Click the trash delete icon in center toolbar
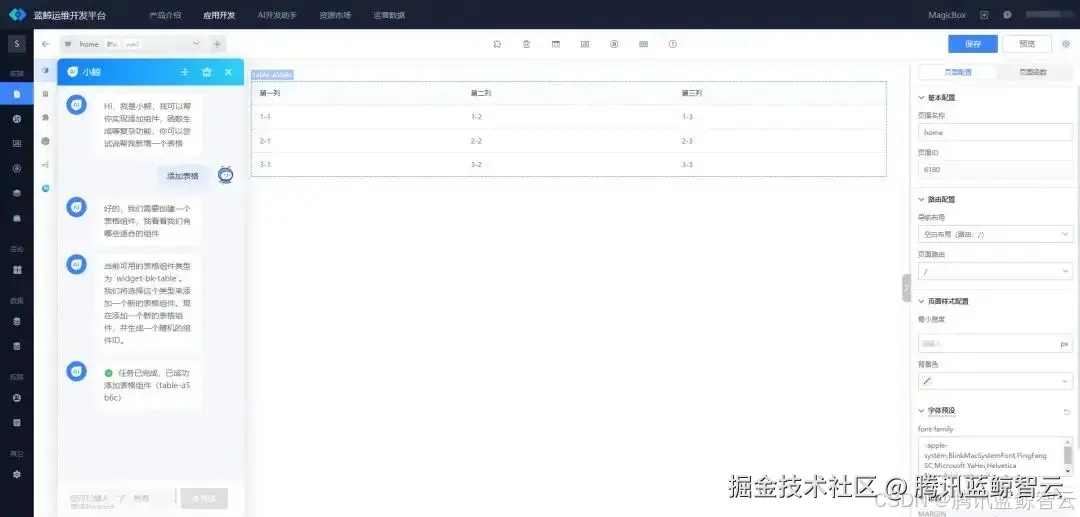The image size is (1080, 517). click(x=526, y=44)
